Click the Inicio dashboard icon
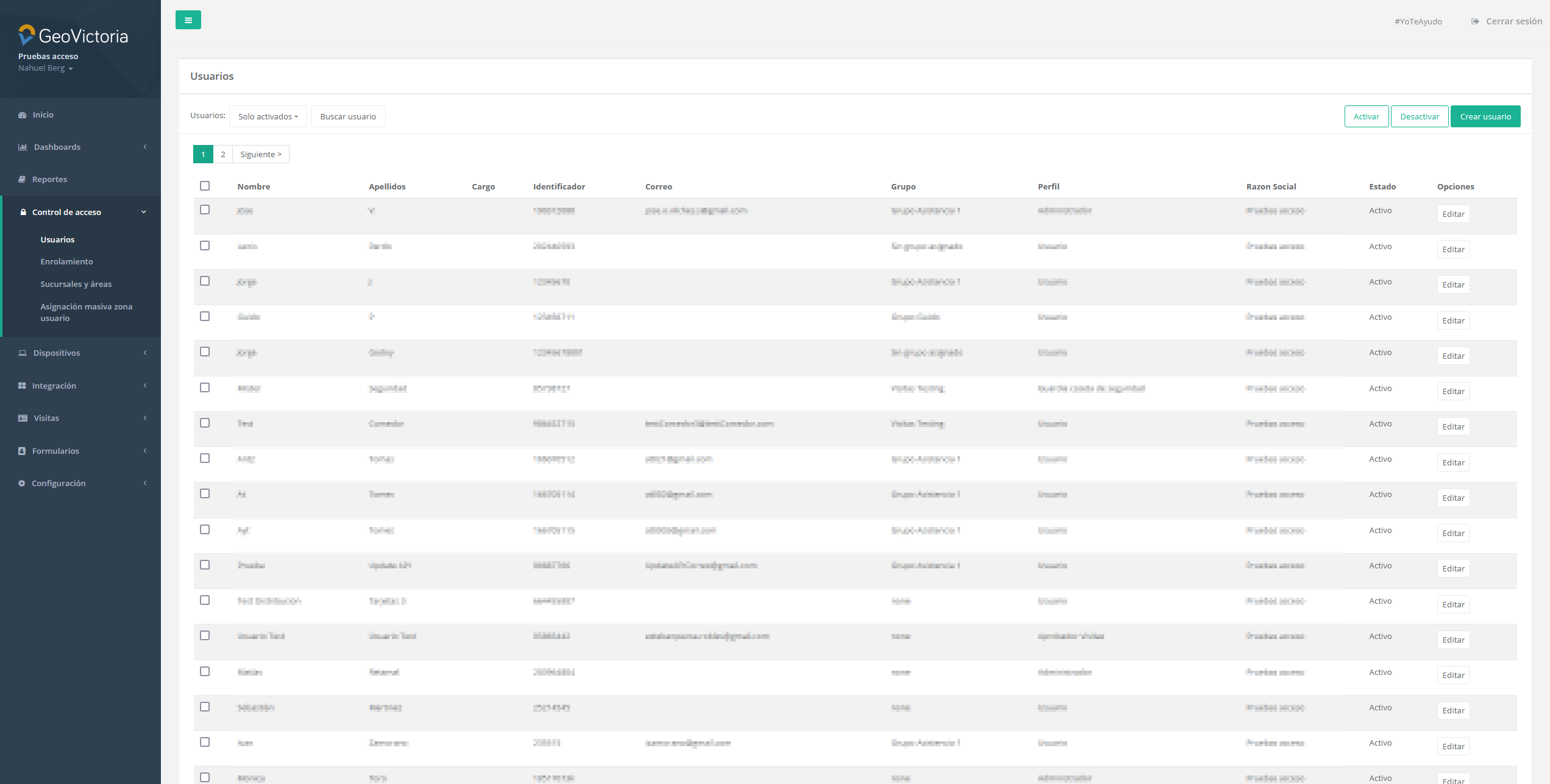 [x=23, y=115]
